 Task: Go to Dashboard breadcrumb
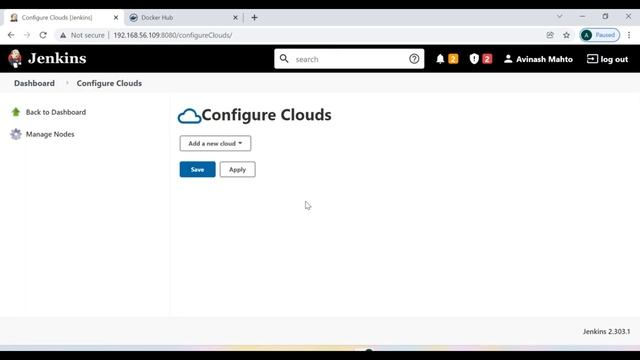(34, 83)
